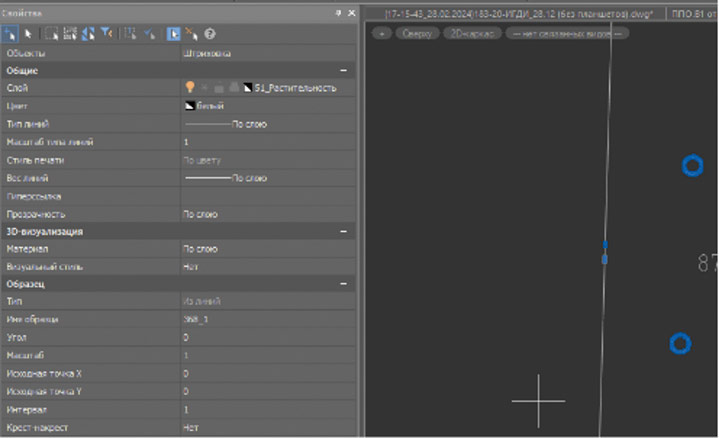719x438 pixels.
Task: Click the layer color swatch before 51_Растительность
Action: pyautogui.click(x=248, y=88)
